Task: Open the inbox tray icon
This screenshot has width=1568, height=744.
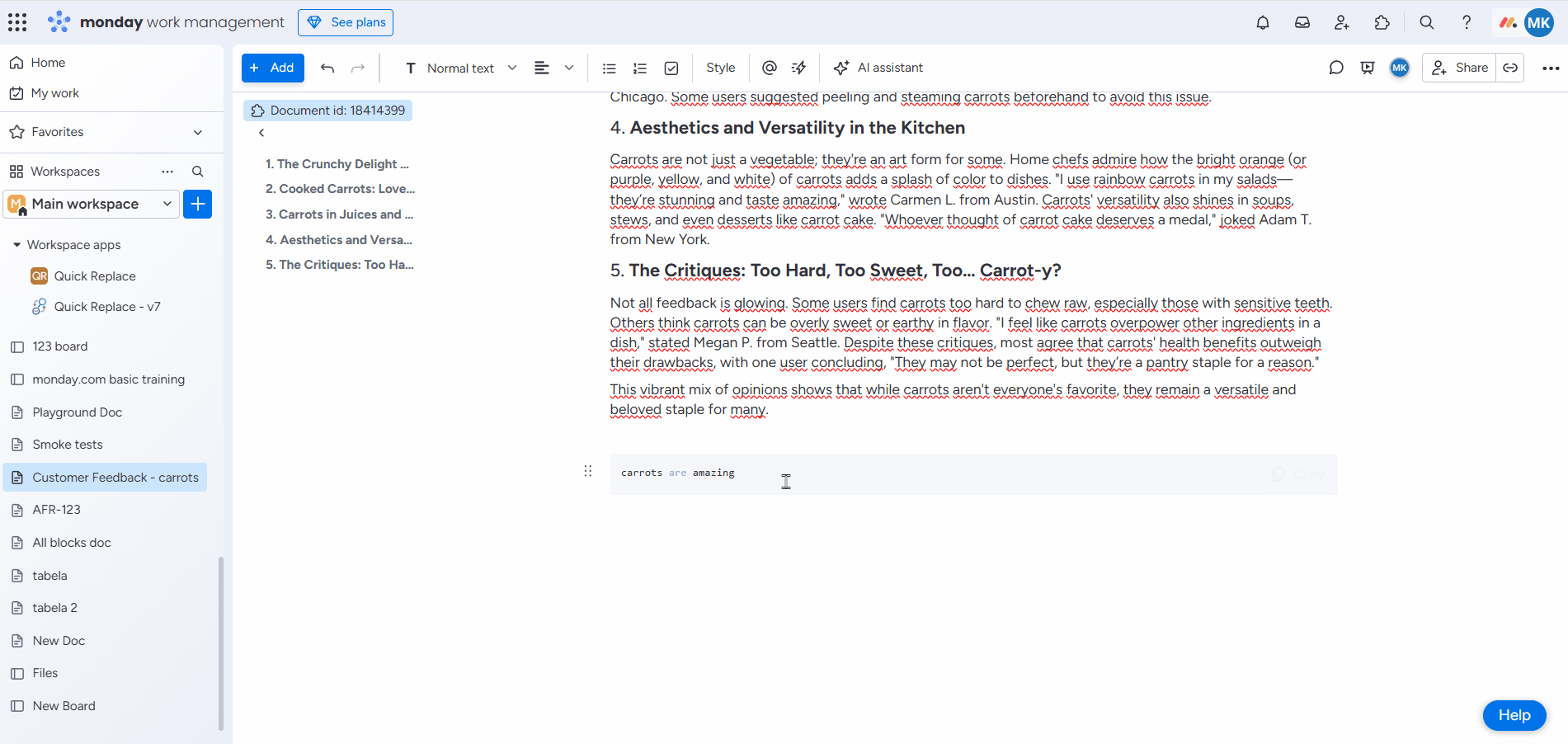Action: tap(1302, 22)
